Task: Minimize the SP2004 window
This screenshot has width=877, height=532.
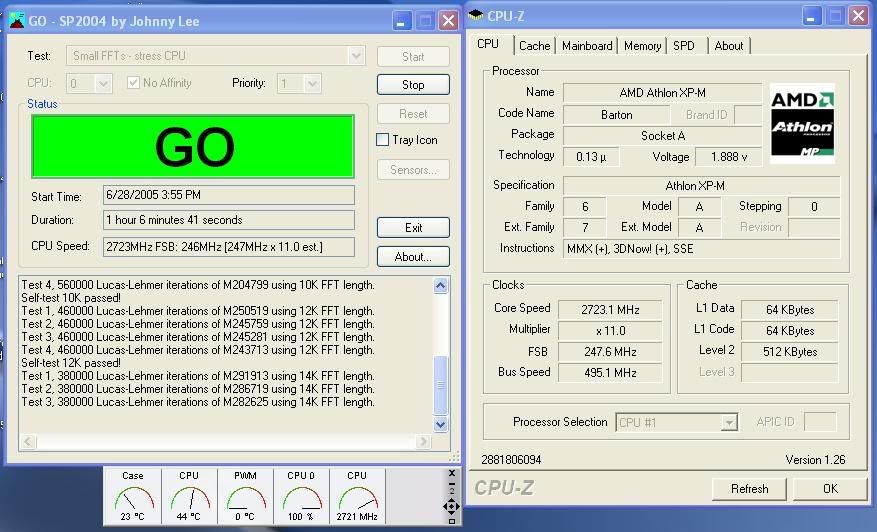Action: [x=400, y=21]
